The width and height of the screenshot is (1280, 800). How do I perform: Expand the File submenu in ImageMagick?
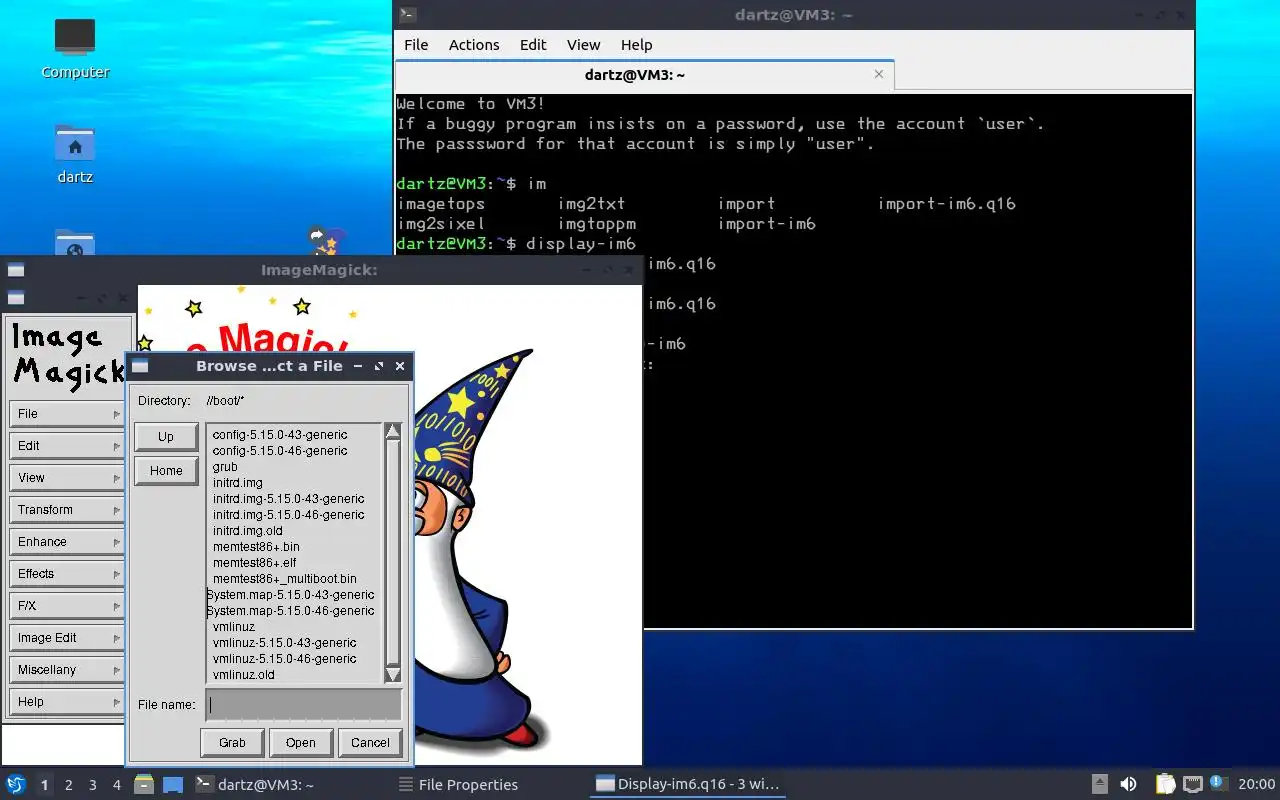(x=66, y=414)
